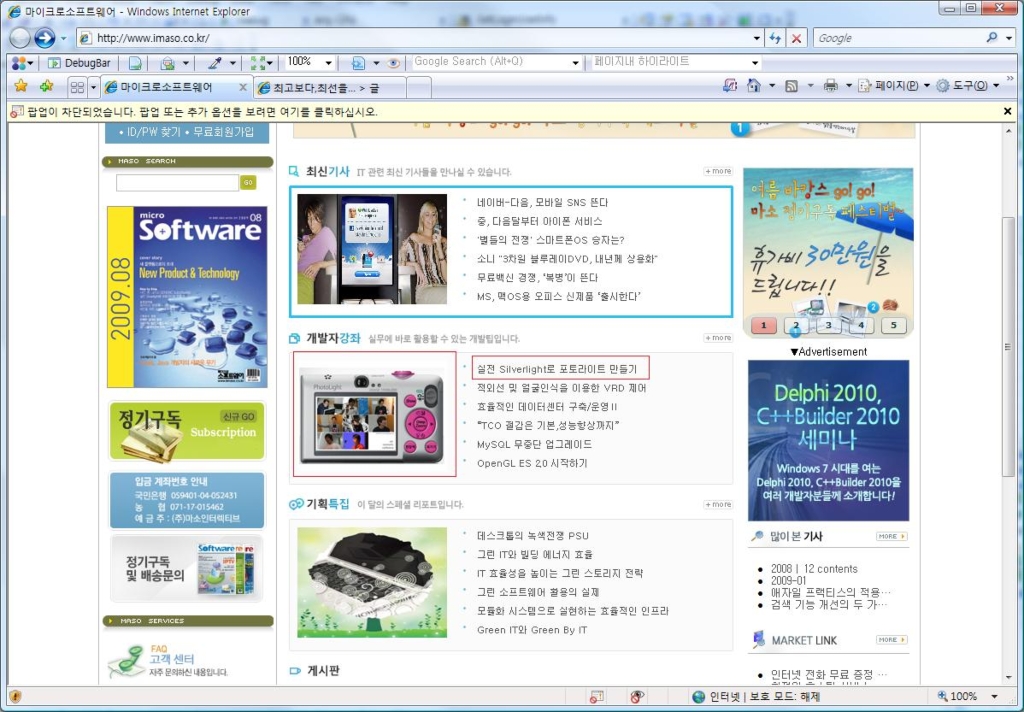
Task: Open the 2009.08 micro Software magazine cover
Action: 187,297
